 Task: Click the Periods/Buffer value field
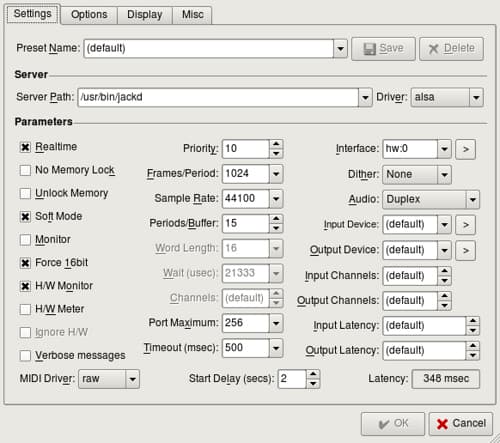coord(246,223)
